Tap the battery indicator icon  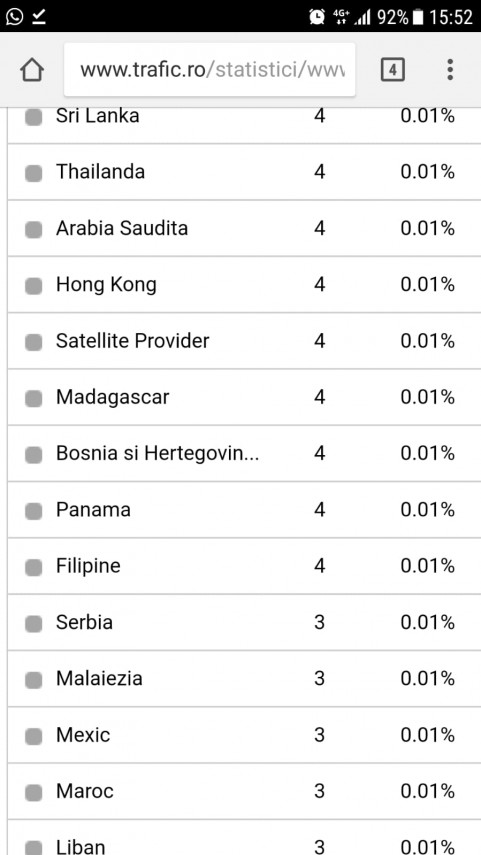pos(418,17)
